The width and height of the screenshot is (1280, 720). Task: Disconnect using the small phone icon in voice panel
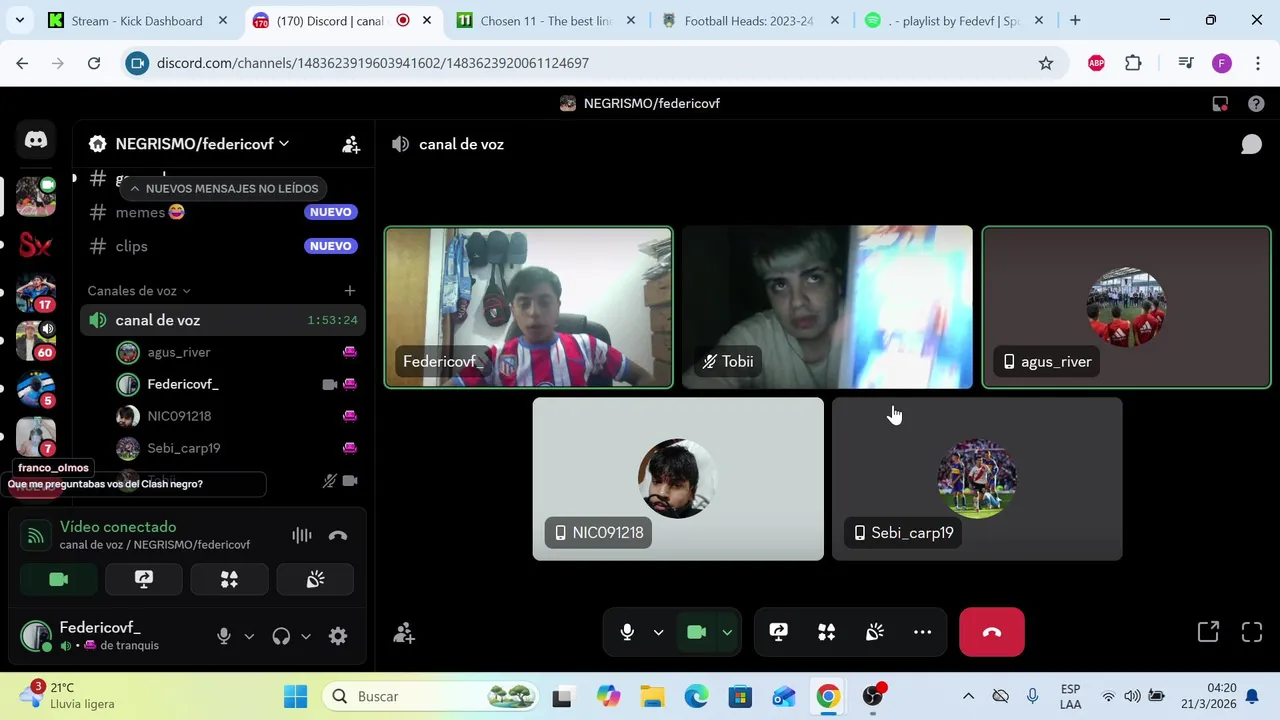[338, 535]
